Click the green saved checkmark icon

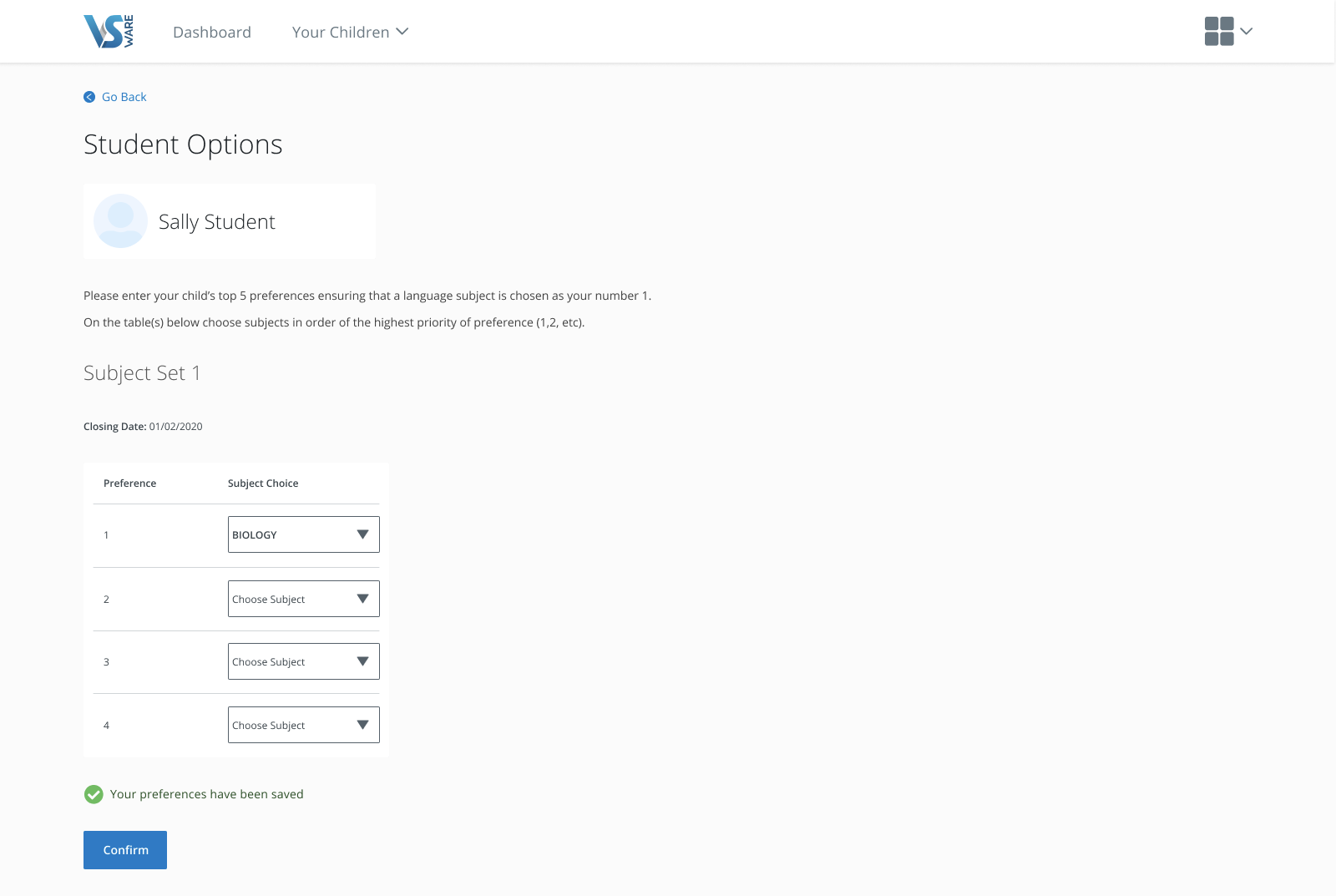tap(94, 794)
